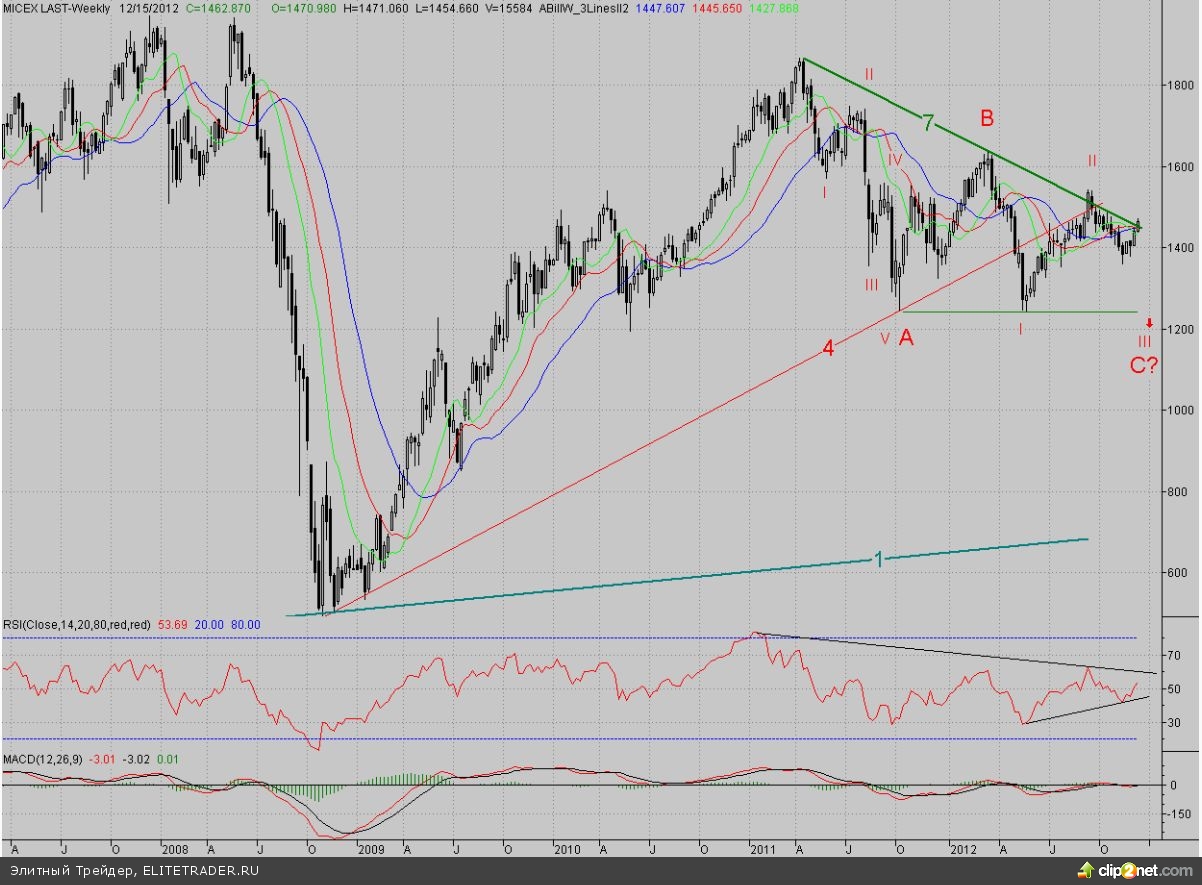The width and height of the screenshot is (1202, 885).
Task: Select the green trendline label 7
Action: tap(928, 124)
